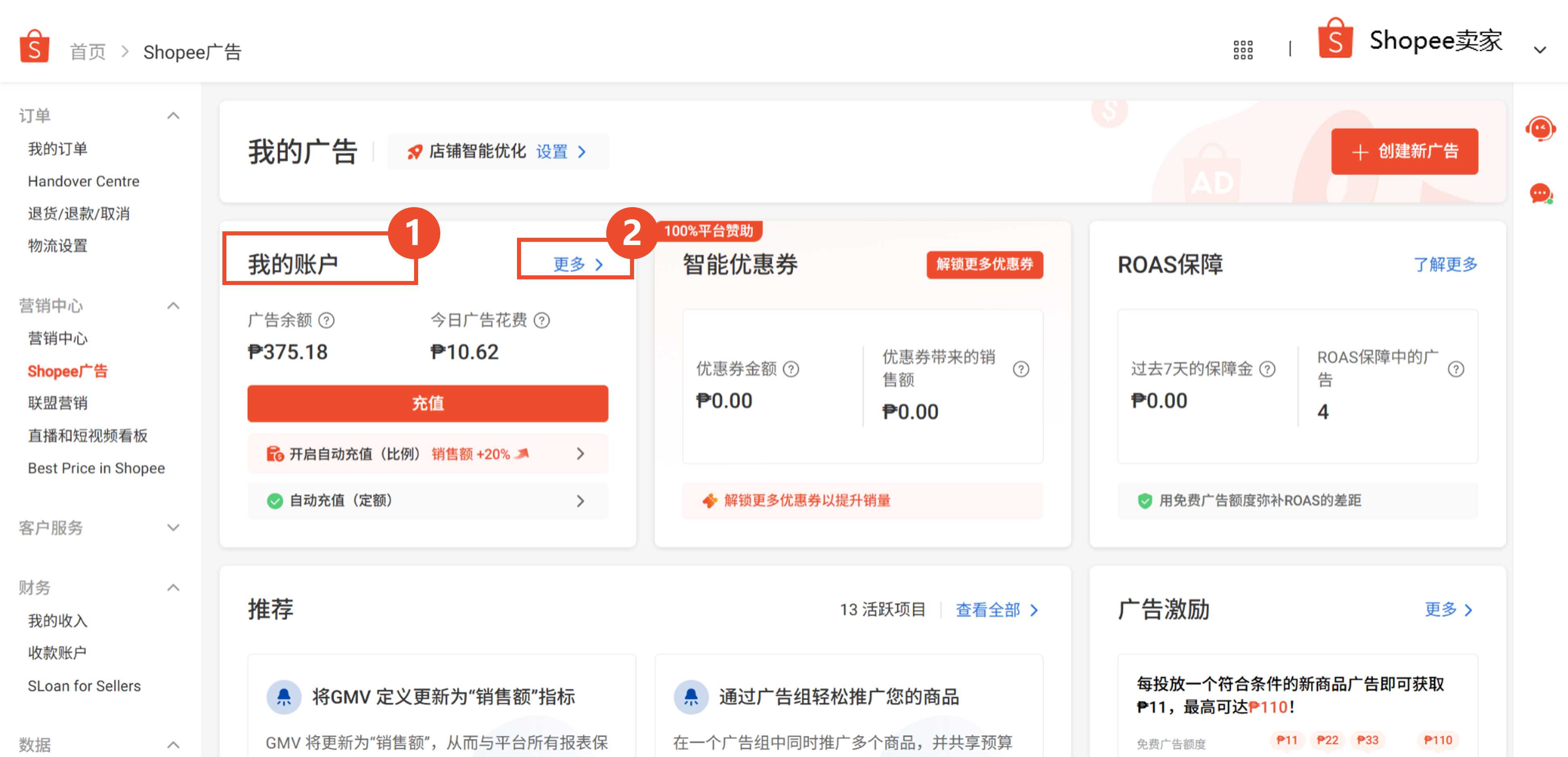
Task: Click the 解锁更多优惠券 button
Action: coord(984,264)
